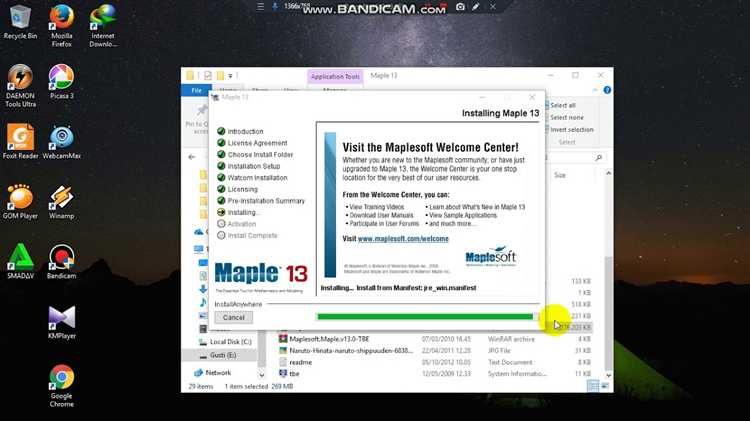Open Picasa 3 desktop shortcut
Image resolution: width=750 pixels, height=421 pixels.
(61, 82)
